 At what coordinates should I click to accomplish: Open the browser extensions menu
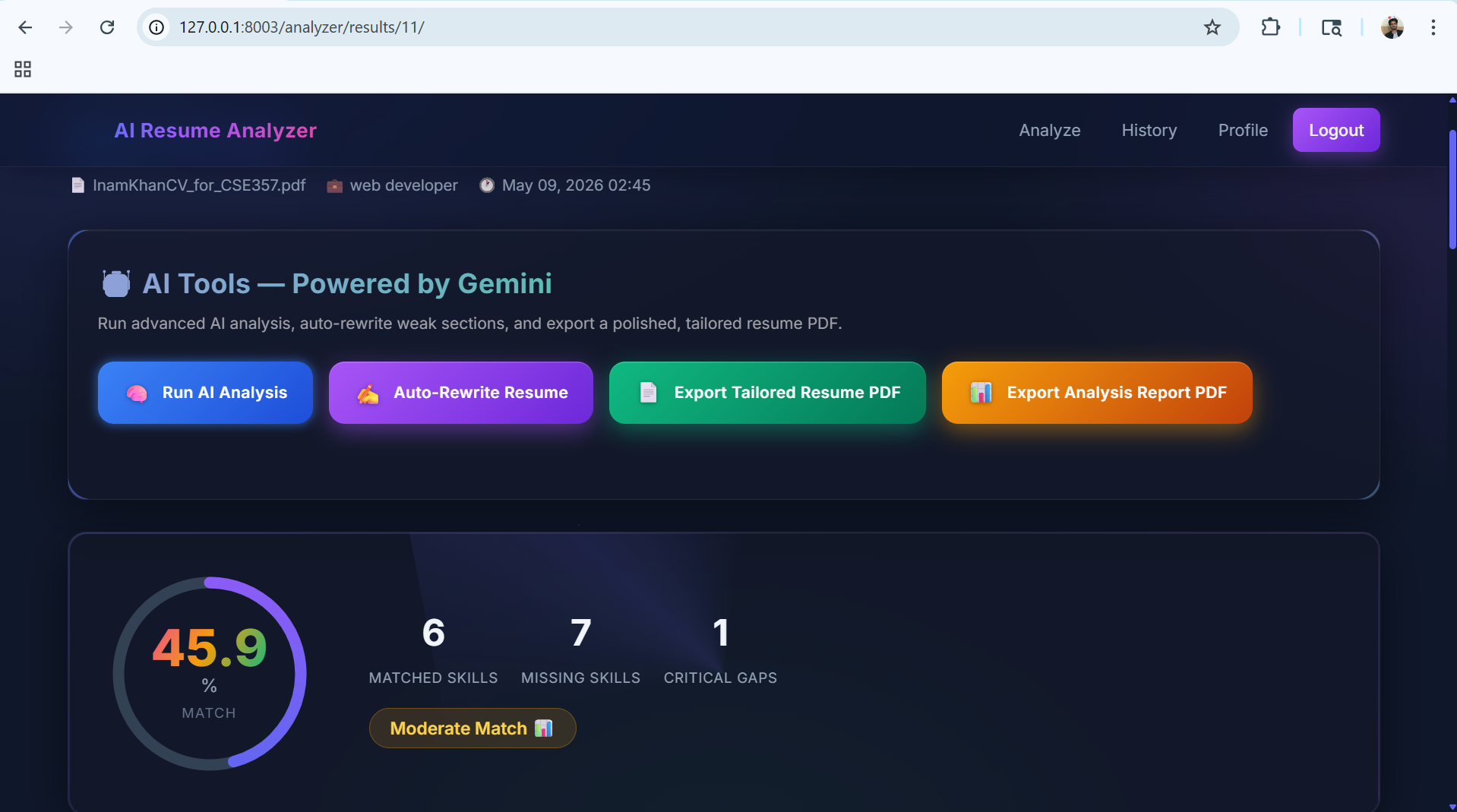coord(1270,27)
